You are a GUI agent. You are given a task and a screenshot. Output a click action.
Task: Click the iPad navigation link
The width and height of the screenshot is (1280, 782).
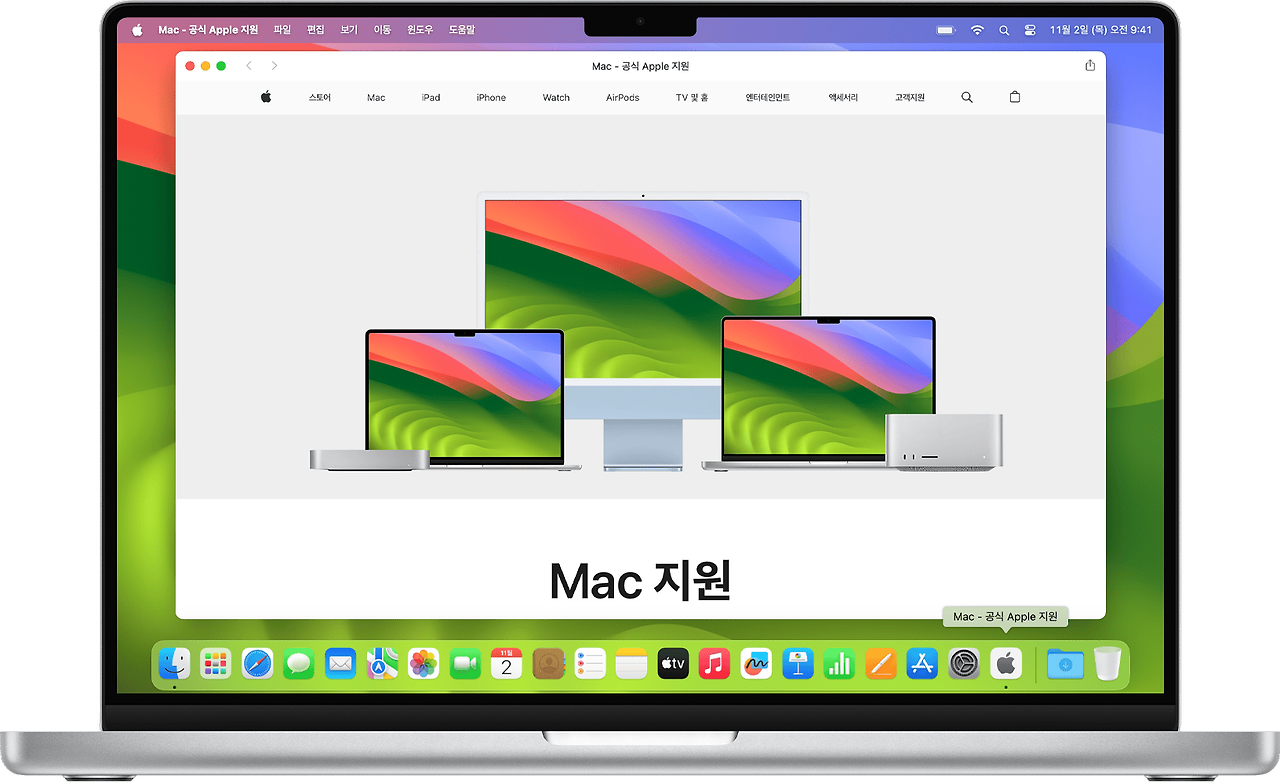(x=431, y=98)
